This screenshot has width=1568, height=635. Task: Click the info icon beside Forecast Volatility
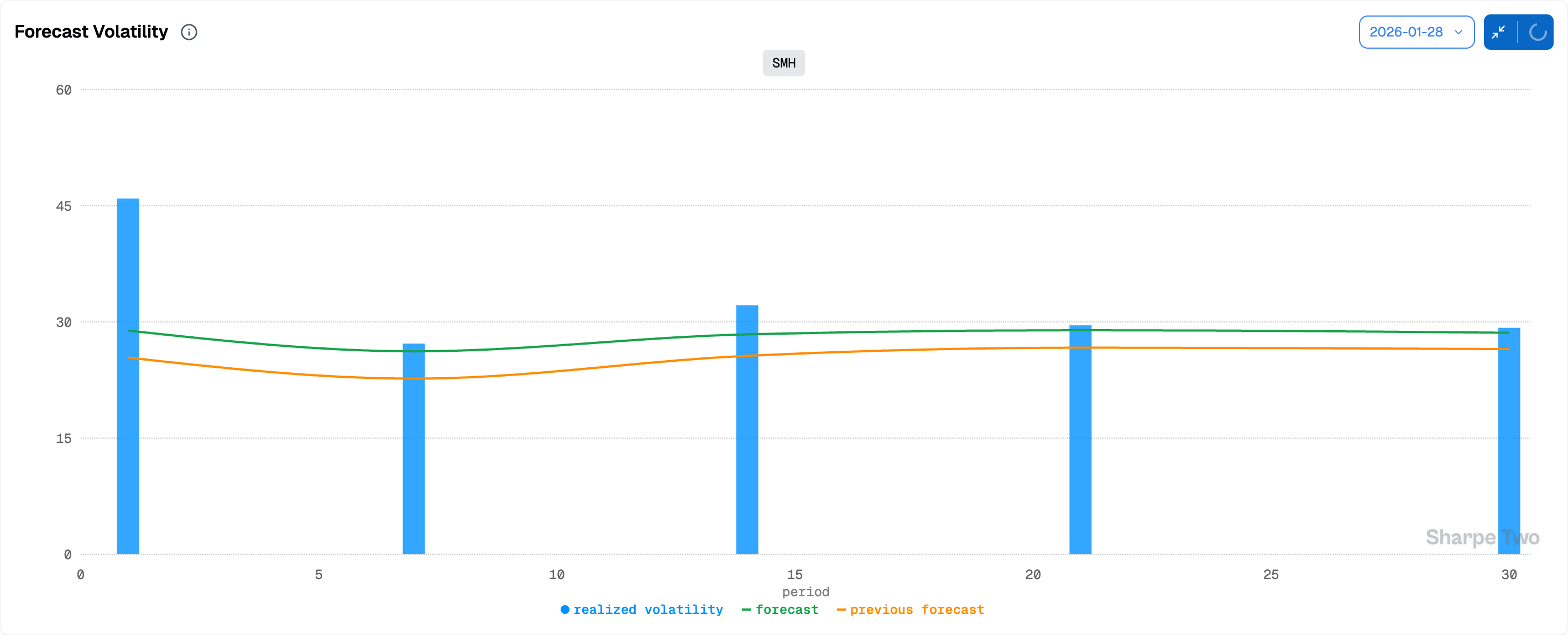click(189, 32)
